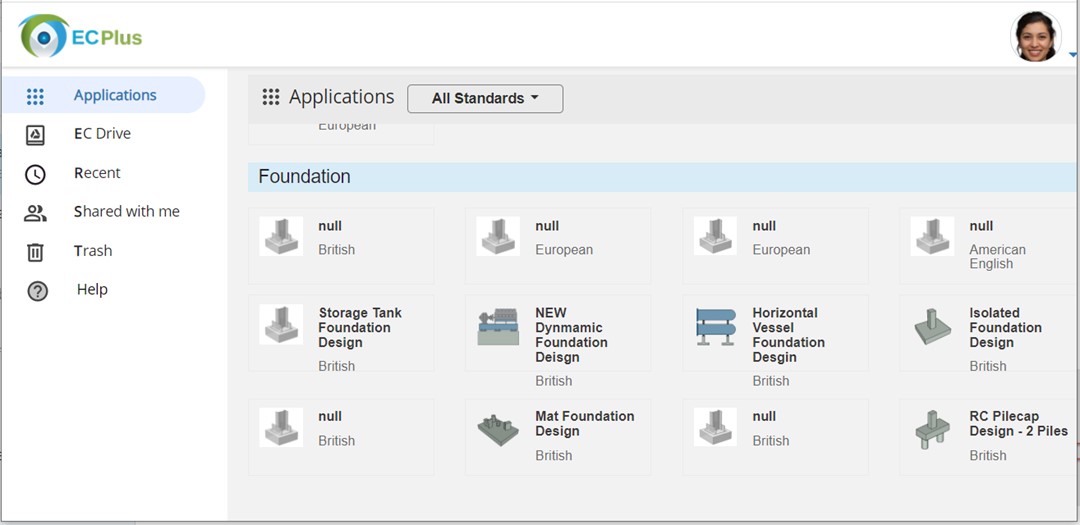
Task: Click the Isolated Foundation Design icon
Action: tap(932, 327)
